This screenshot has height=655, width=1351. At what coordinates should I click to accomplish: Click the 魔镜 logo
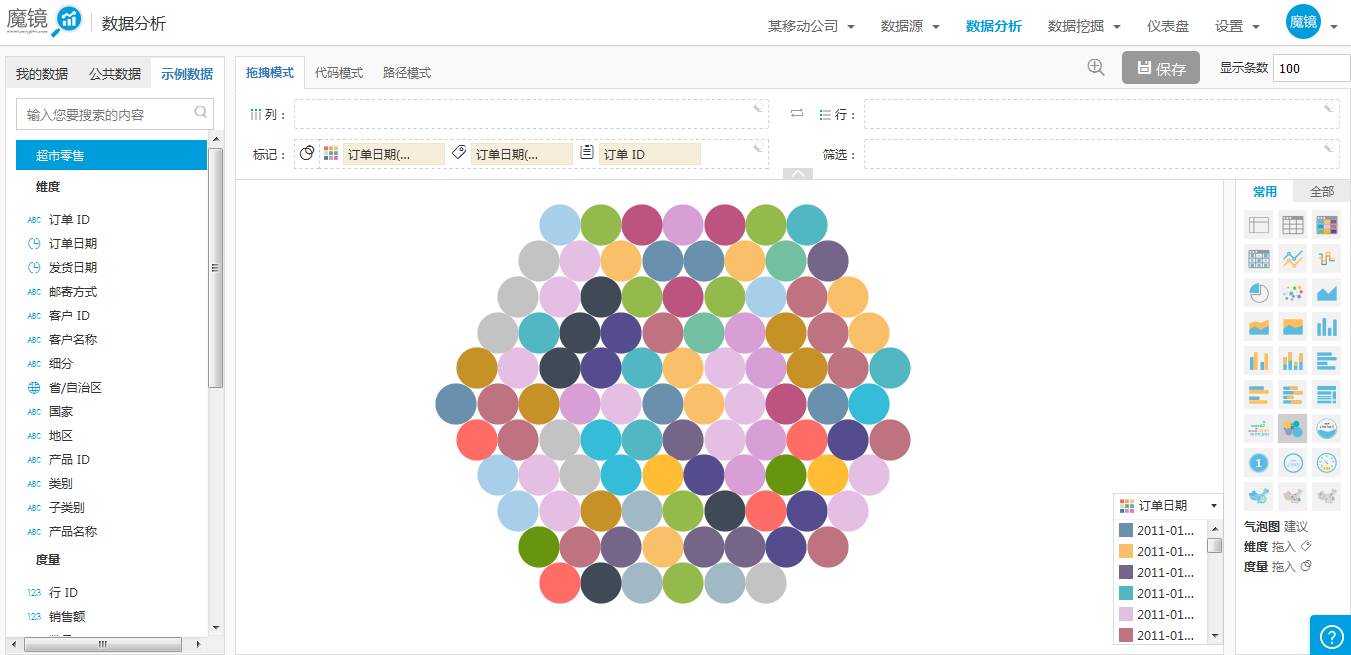coord(45,22)
